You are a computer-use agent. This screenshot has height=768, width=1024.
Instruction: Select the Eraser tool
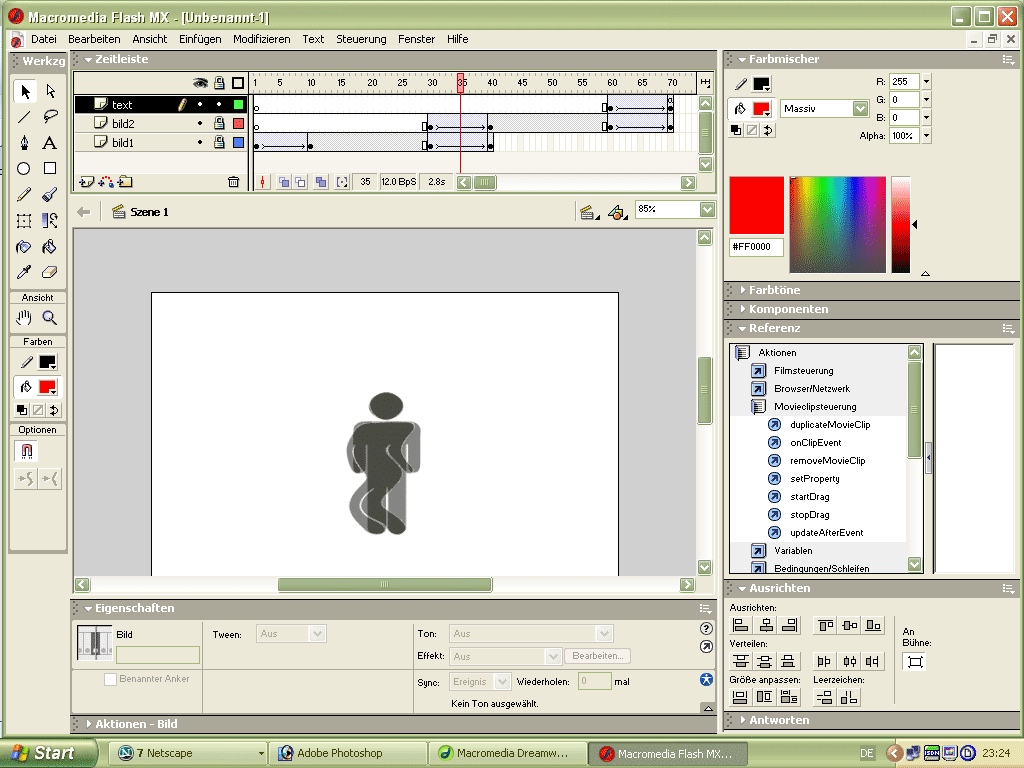pyautogui.click(x=50, y=272)
